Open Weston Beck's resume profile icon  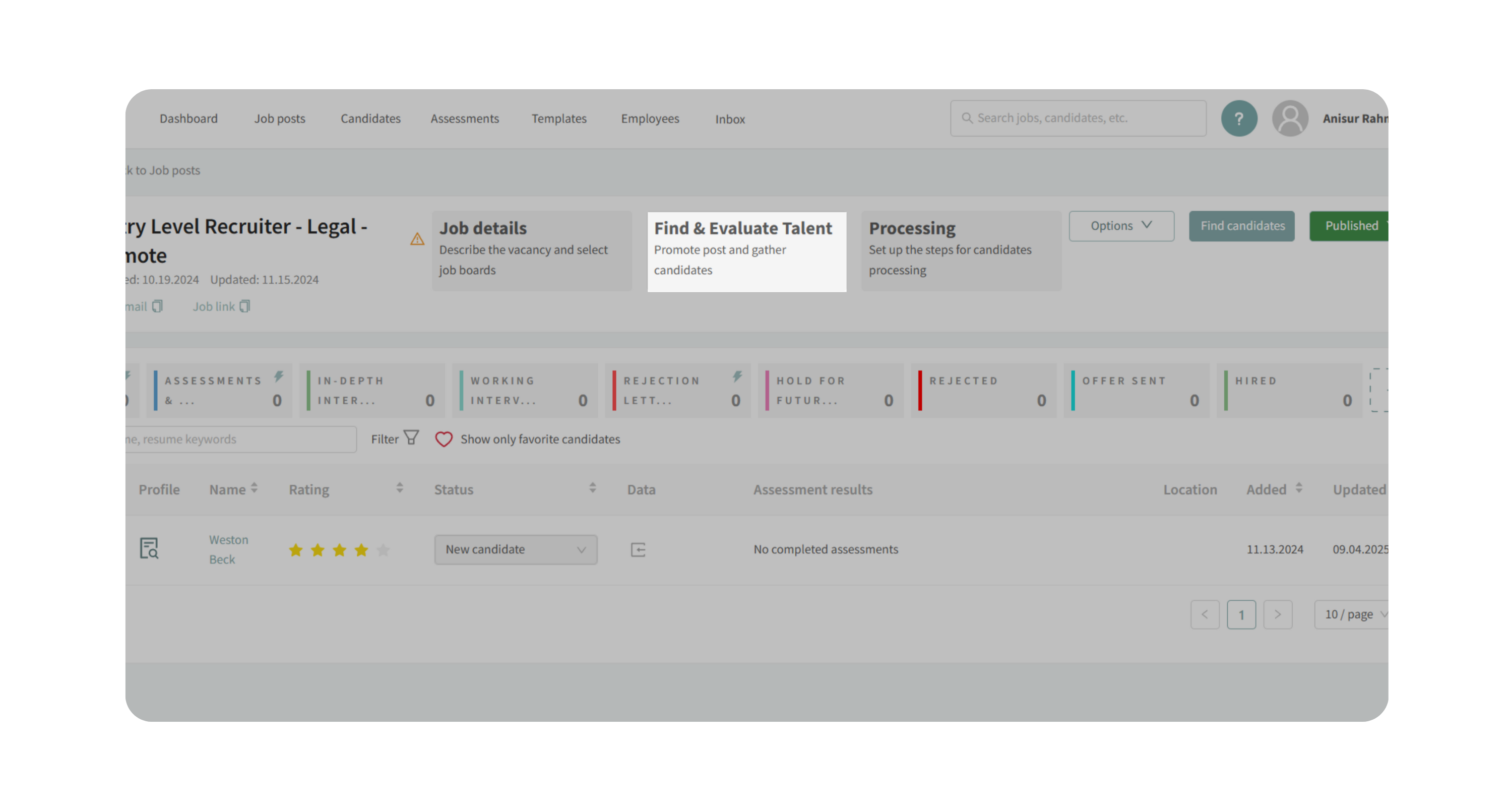(149, 548)
